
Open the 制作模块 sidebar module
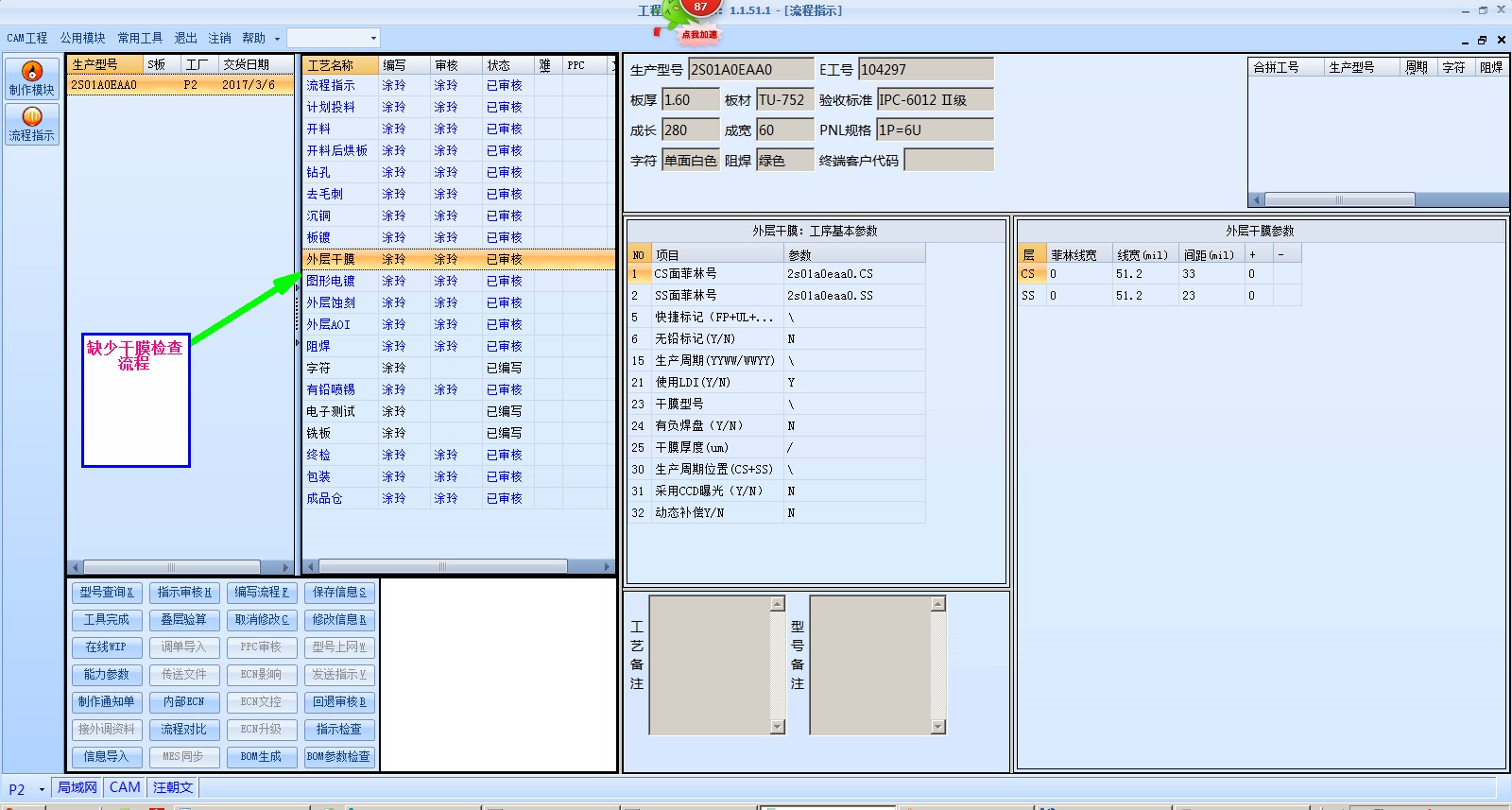point(32,78)
